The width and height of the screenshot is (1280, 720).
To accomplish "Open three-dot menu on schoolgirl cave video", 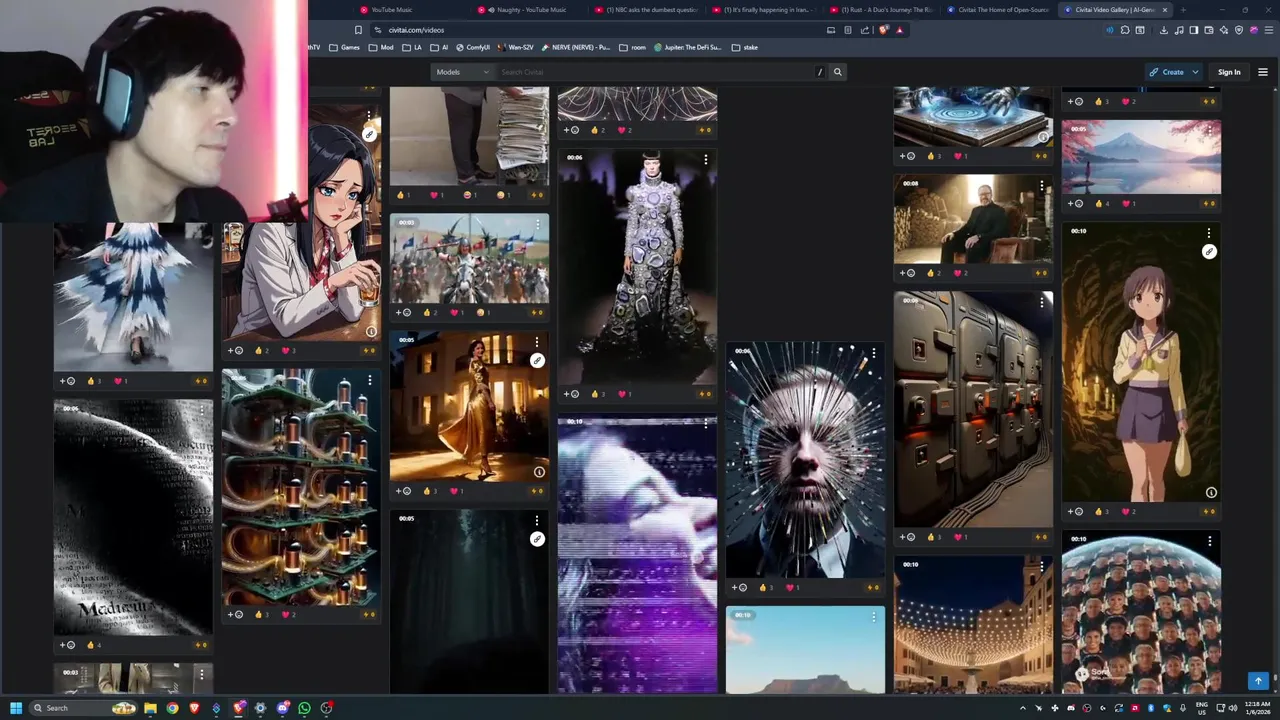I will 1209,233.
